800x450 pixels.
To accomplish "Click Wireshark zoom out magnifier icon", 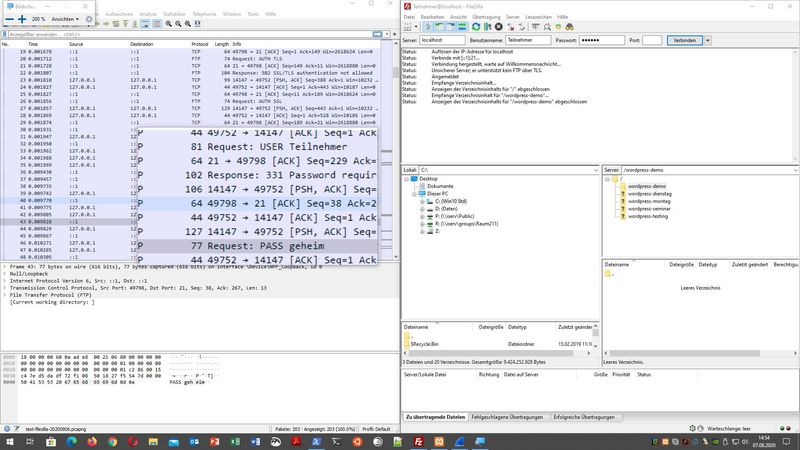I will [x=178, y=23].
